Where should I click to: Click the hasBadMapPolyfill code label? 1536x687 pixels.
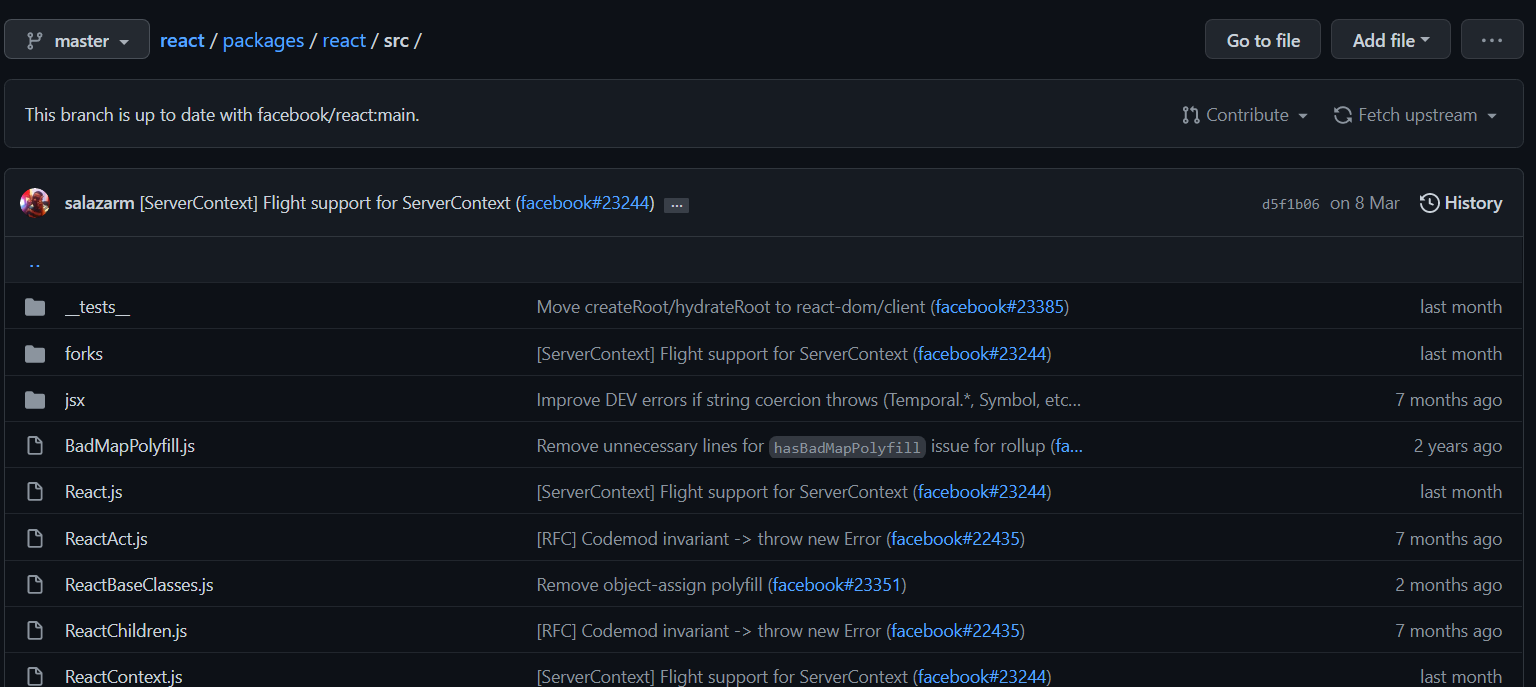(x=848, y=447)
